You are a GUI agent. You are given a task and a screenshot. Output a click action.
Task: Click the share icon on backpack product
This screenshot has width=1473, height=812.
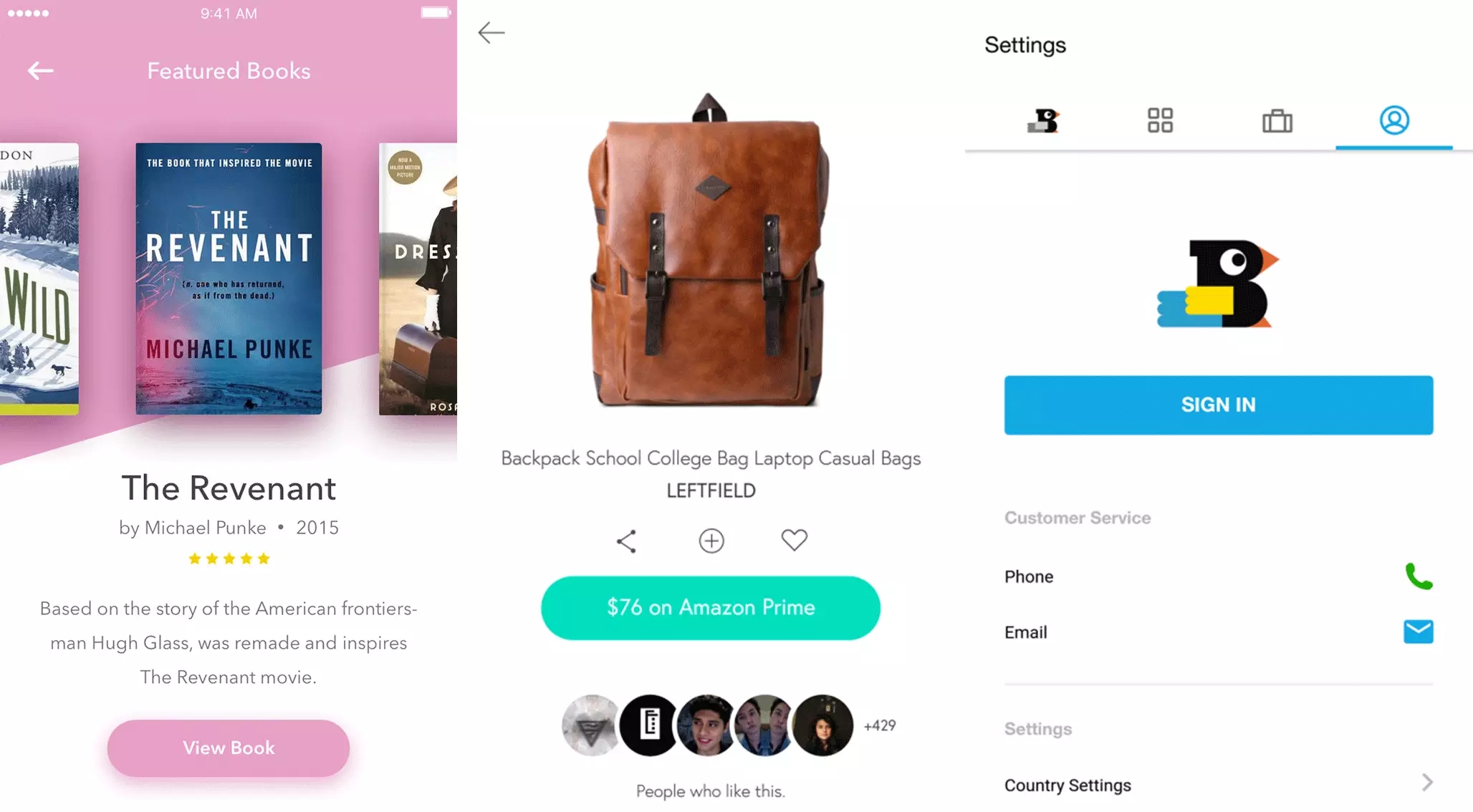(x=626, y=541)
